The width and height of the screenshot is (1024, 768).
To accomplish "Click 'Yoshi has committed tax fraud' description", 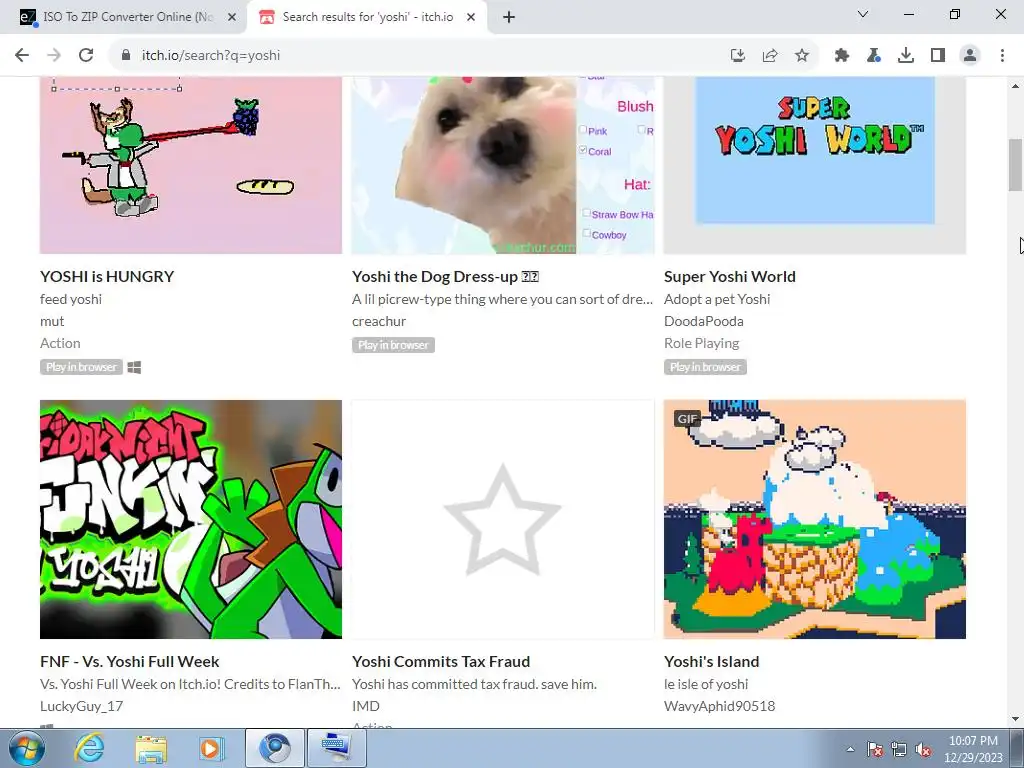I will (474, 684).
